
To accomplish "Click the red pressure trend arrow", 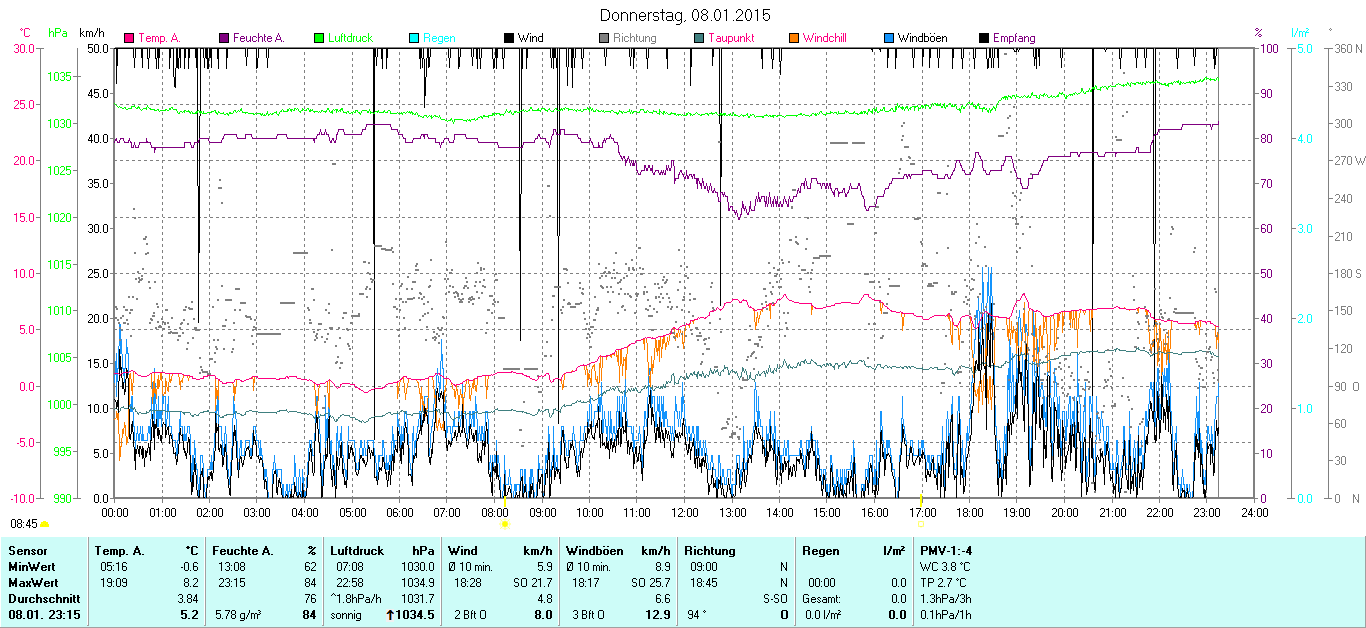I will click(x=390, y=614).
